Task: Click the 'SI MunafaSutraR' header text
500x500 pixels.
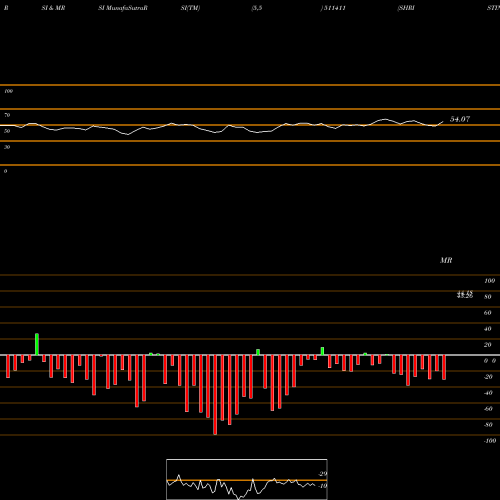Action: pos(123,8)
